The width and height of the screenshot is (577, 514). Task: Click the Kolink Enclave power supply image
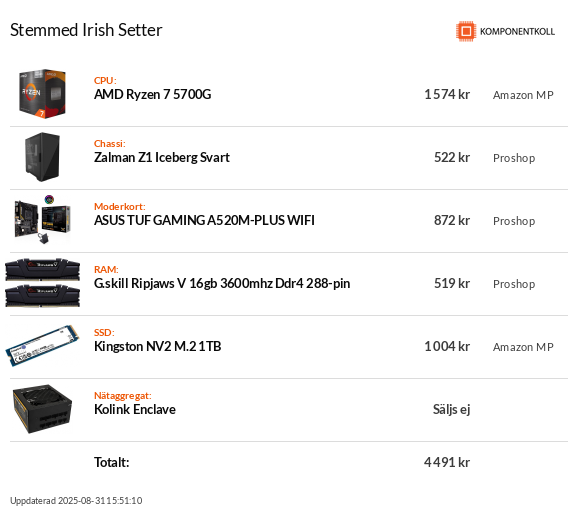click(x=42, y=409)
